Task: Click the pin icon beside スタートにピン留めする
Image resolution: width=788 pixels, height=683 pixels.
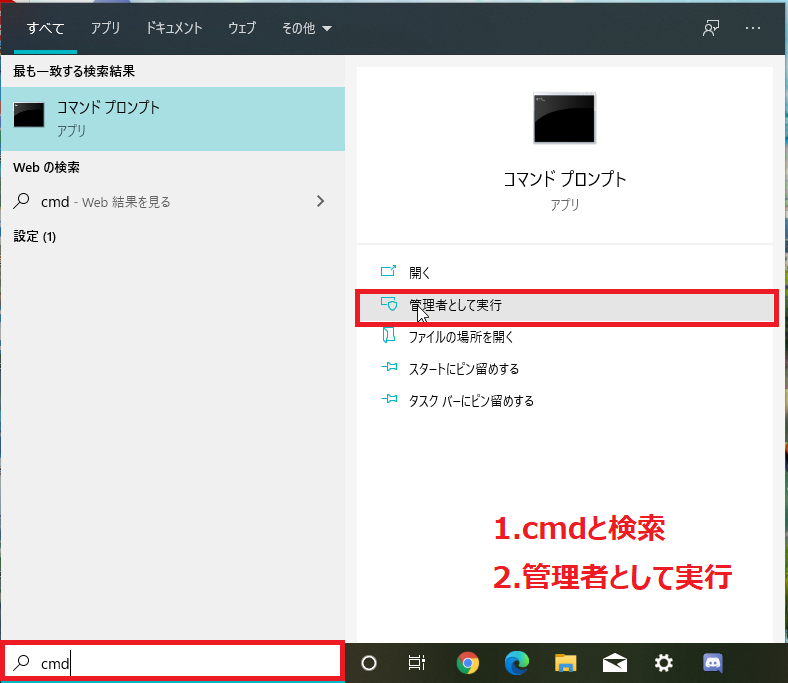Action: pos(389,367)
